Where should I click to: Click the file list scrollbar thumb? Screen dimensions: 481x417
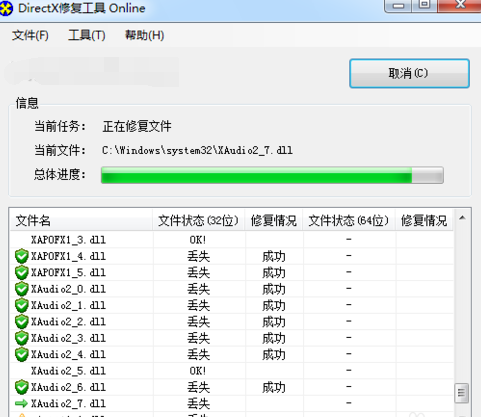[x=462, y=393]
